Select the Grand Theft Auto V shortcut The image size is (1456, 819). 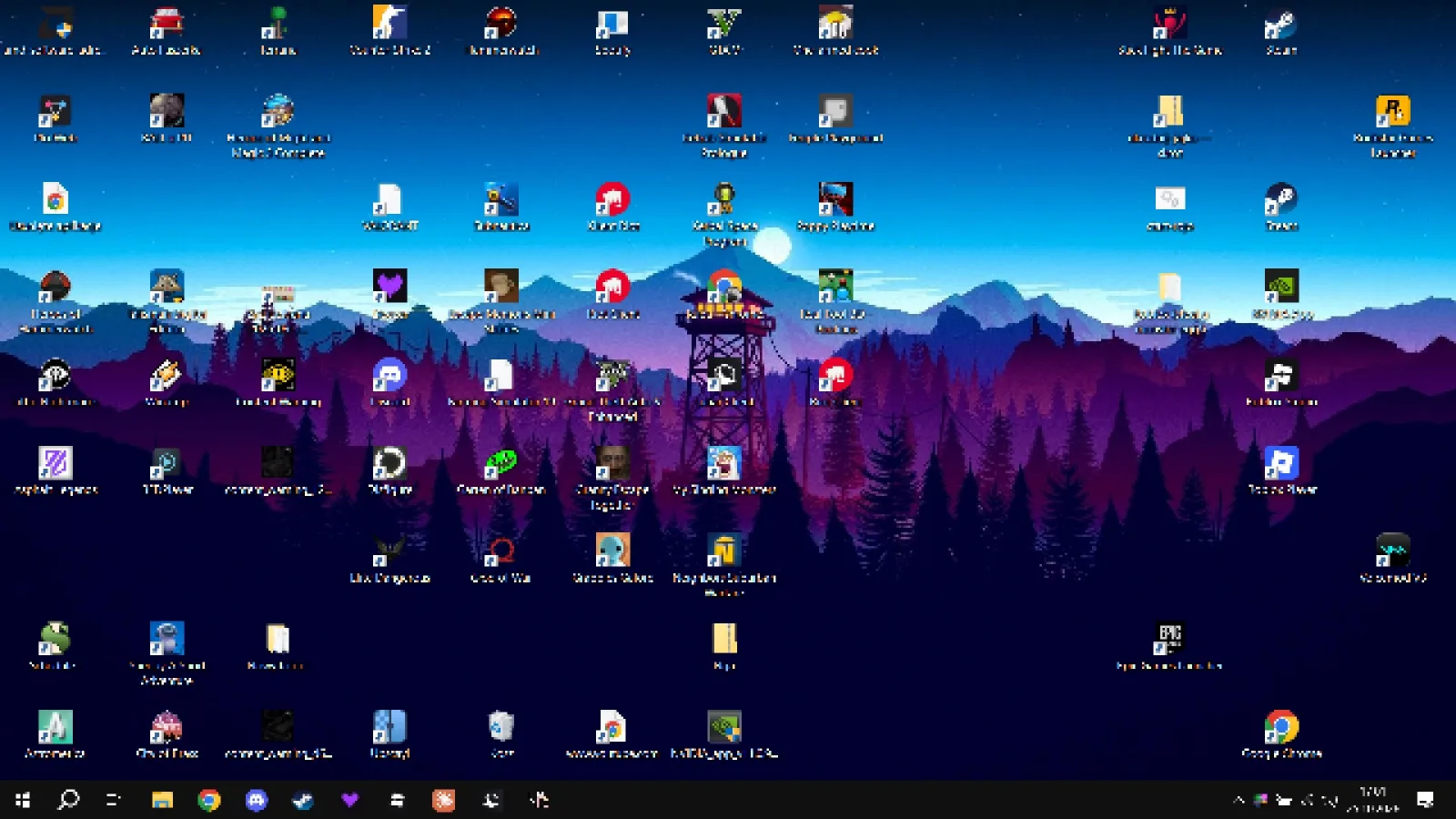725,31
